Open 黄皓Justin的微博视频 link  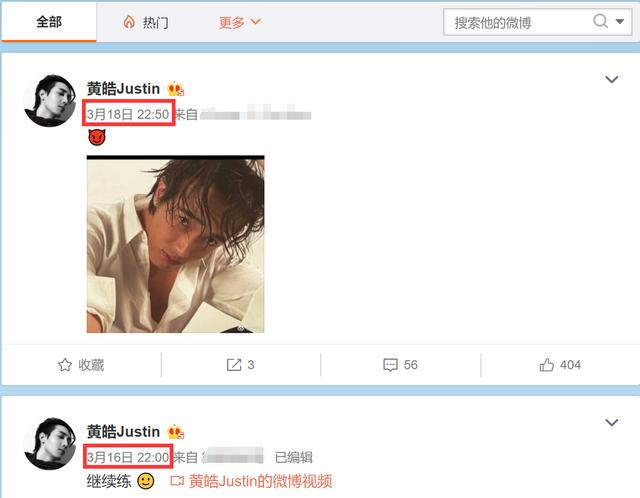[x=251, y=481]
